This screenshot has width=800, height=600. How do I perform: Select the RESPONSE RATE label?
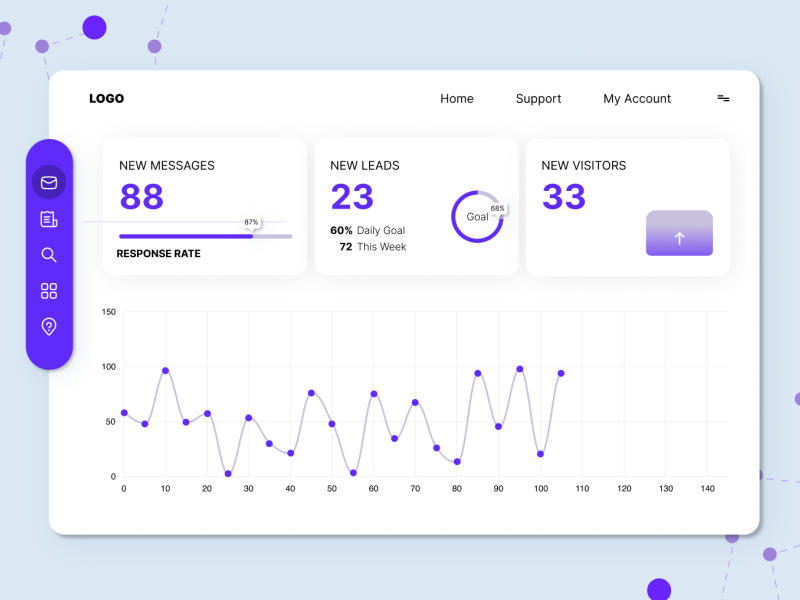pyautogui.click(x=158, y=254)
